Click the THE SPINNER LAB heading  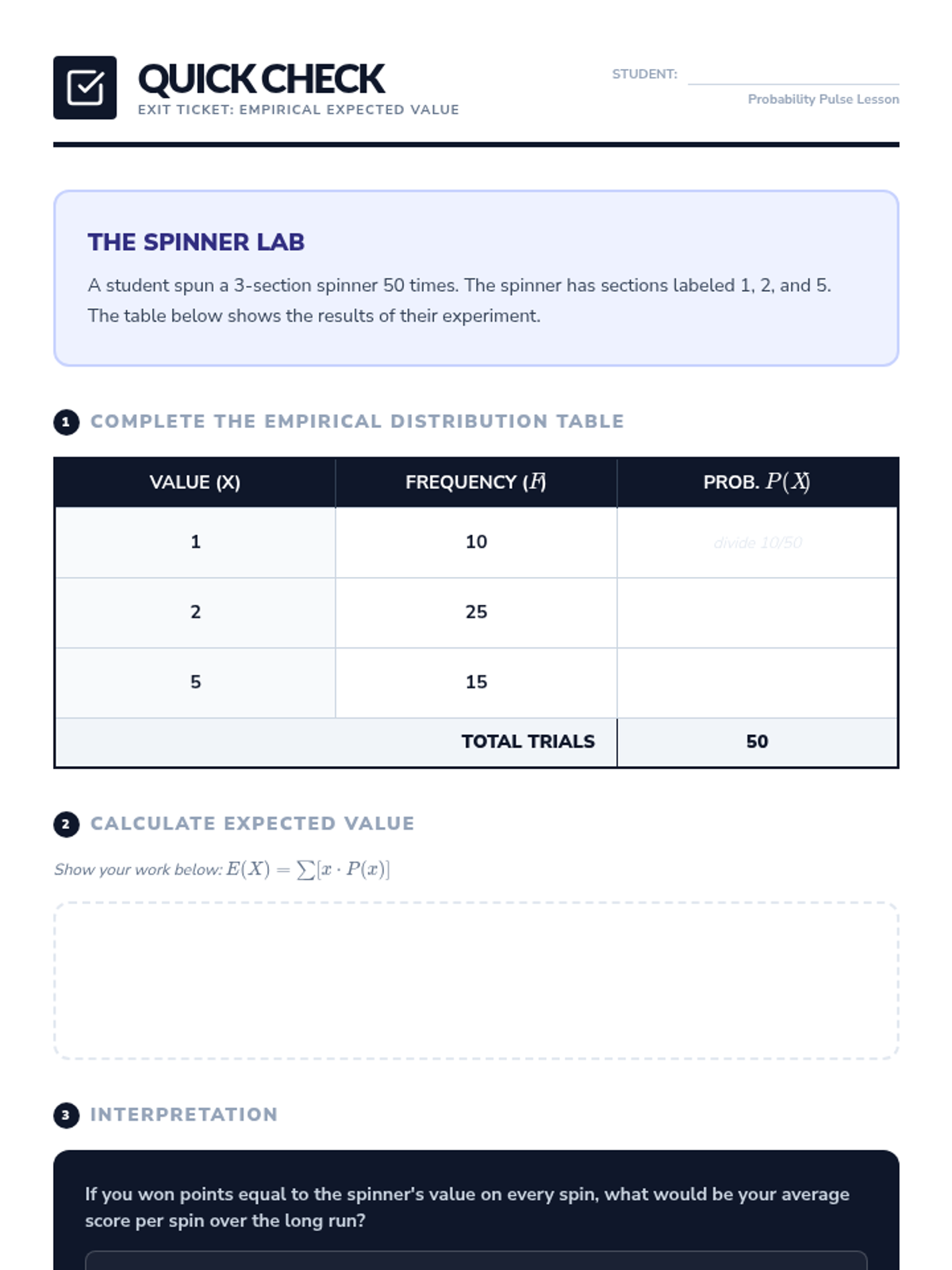click(x=196, y=242)
